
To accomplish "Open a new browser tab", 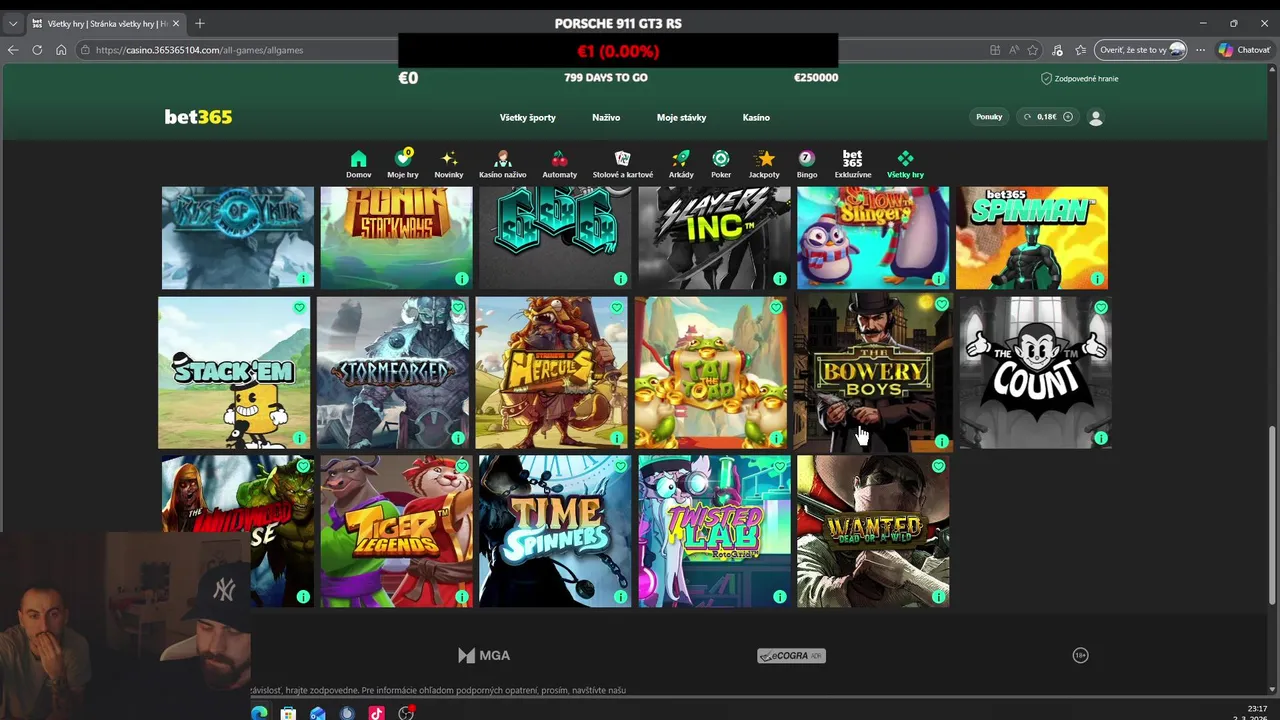I will (199, 23).
